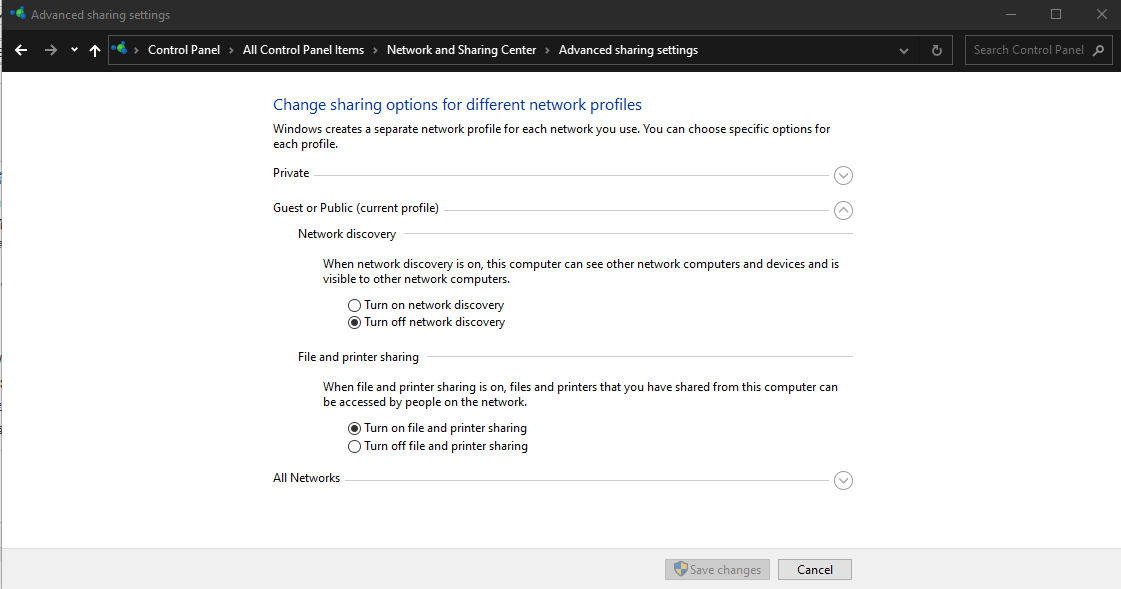The width and height of the screenshot is (1121, 589).
Task: Open the recent locations dropdown arrow
Action: pos(74,50)
